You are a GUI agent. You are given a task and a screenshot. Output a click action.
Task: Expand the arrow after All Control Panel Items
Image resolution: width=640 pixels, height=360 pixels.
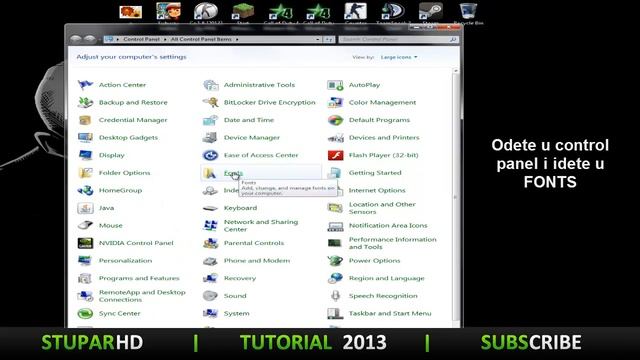237,40
